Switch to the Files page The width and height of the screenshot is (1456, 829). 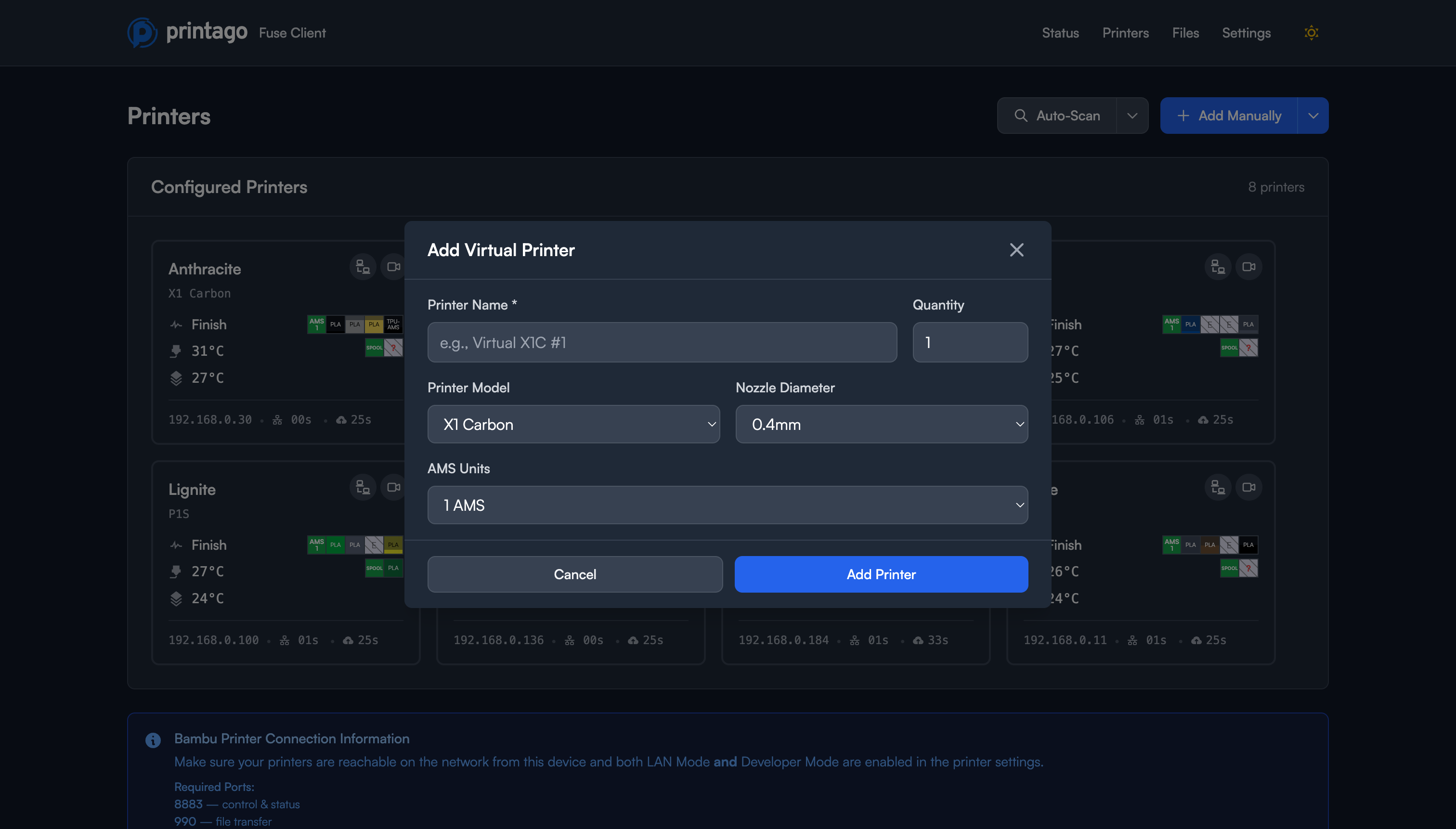point(1185,32)
